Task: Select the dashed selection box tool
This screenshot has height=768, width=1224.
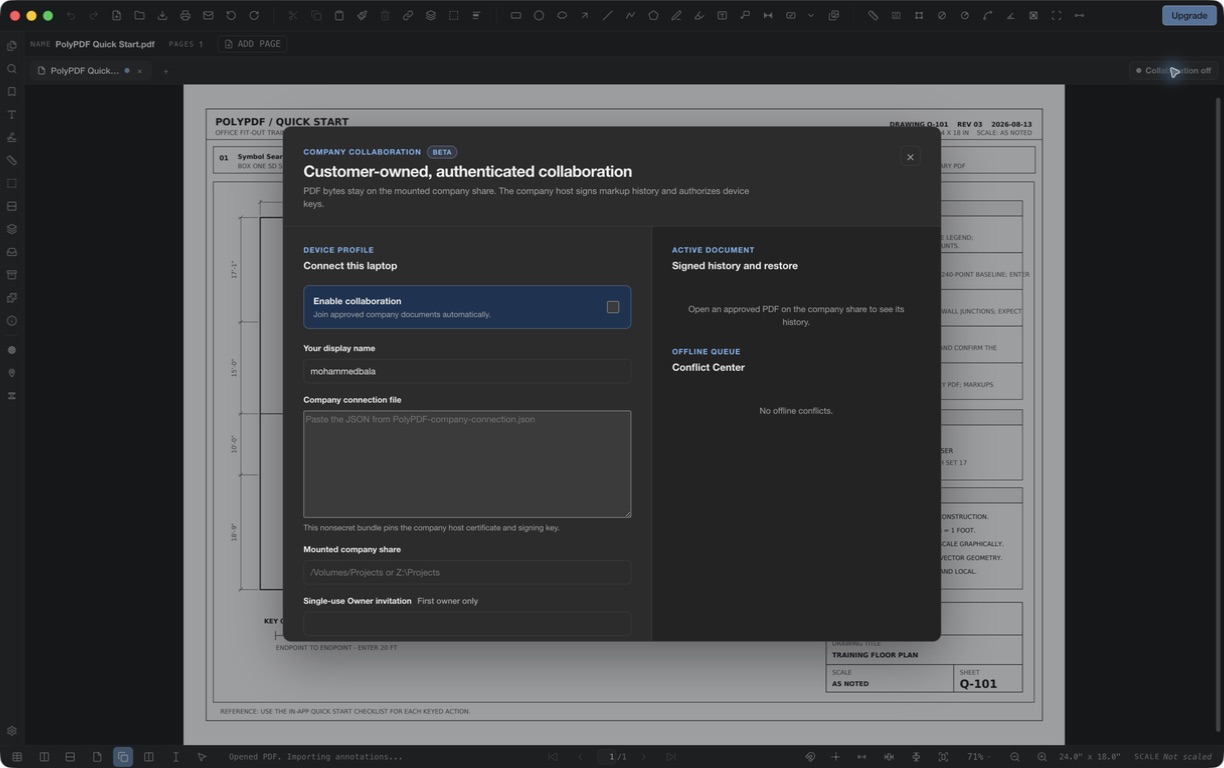Action: point(454,16)
